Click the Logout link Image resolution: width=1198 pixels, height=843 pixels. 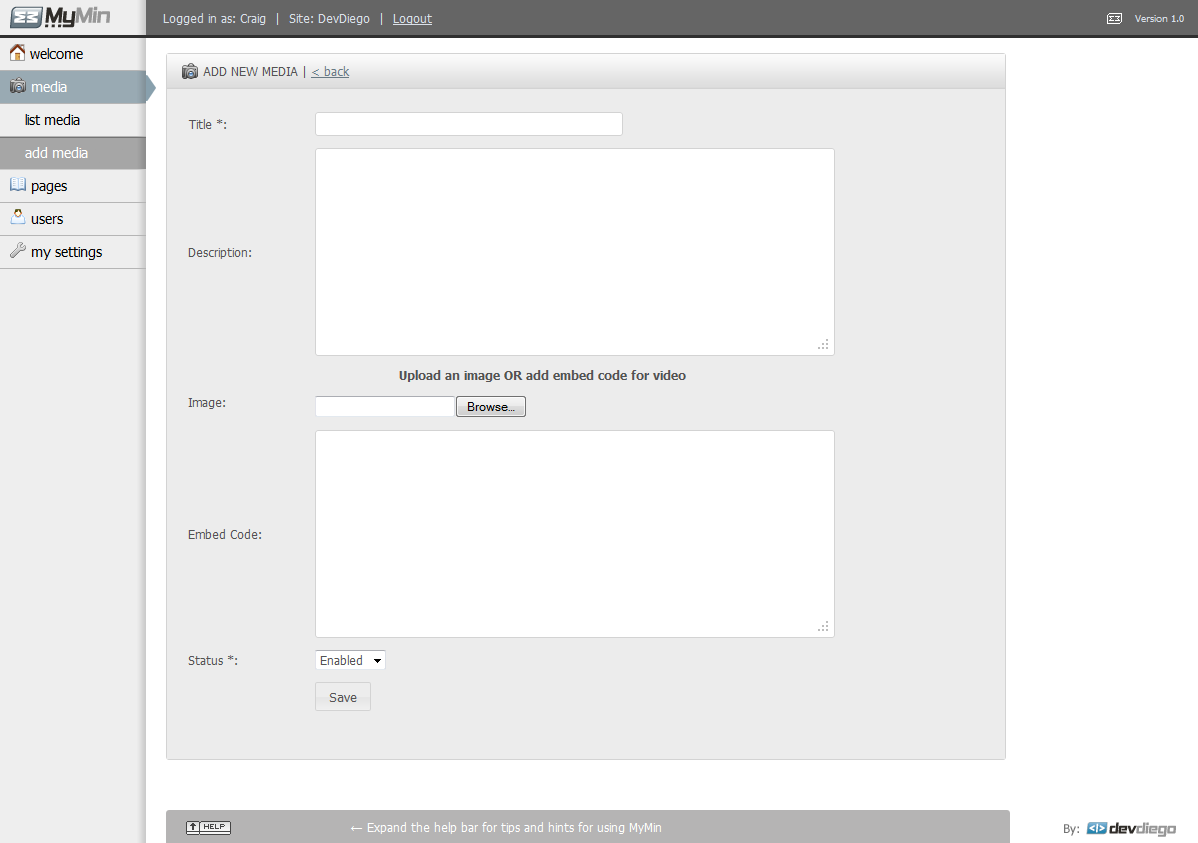point(412,19)
